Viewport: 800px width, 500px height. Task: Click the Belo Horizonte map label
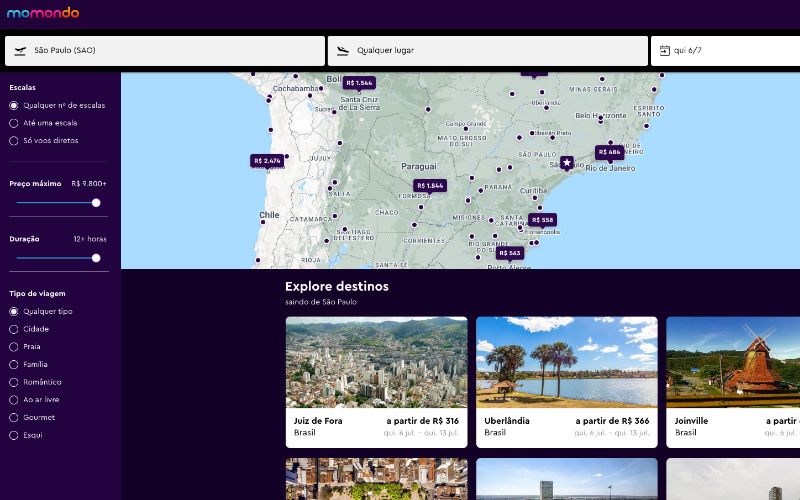pyautogui.click(x=601, y=115)
